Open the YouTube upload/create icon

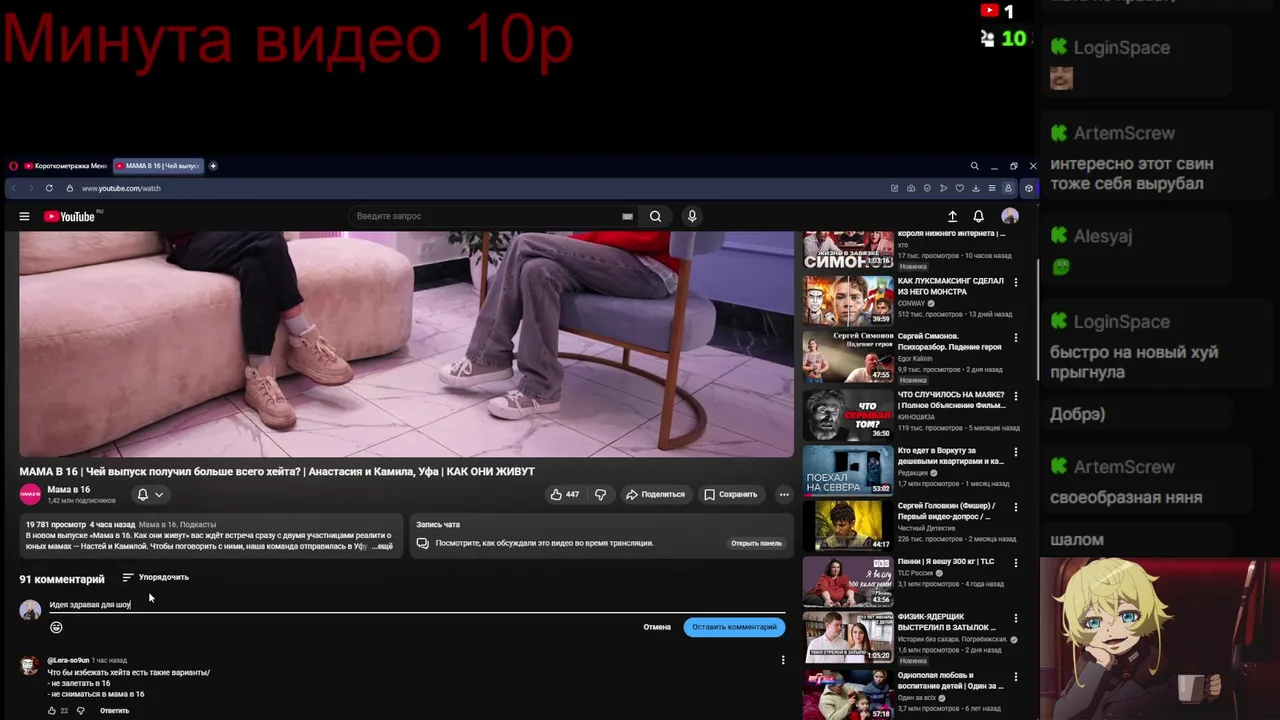point(952,216)
